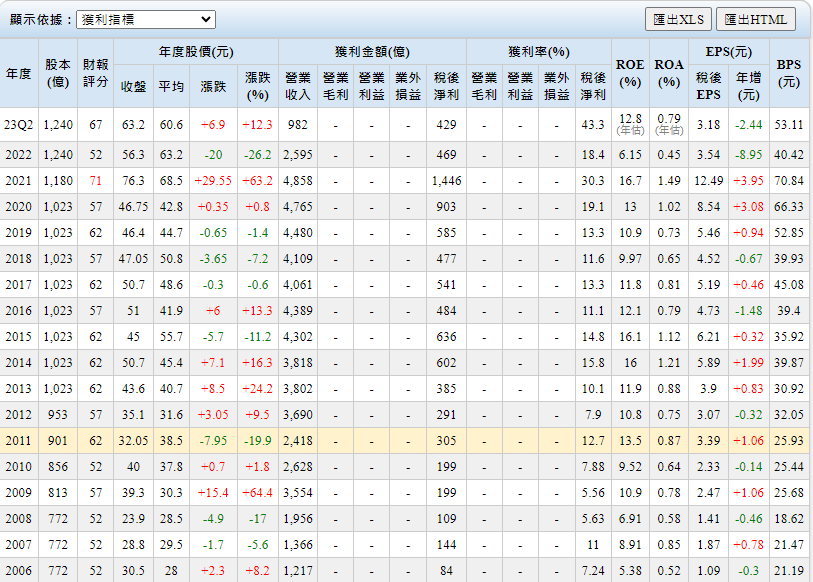Click the 年度 column header
The image size is (813, 582).
pyautogui.click(x=19, y=74)
